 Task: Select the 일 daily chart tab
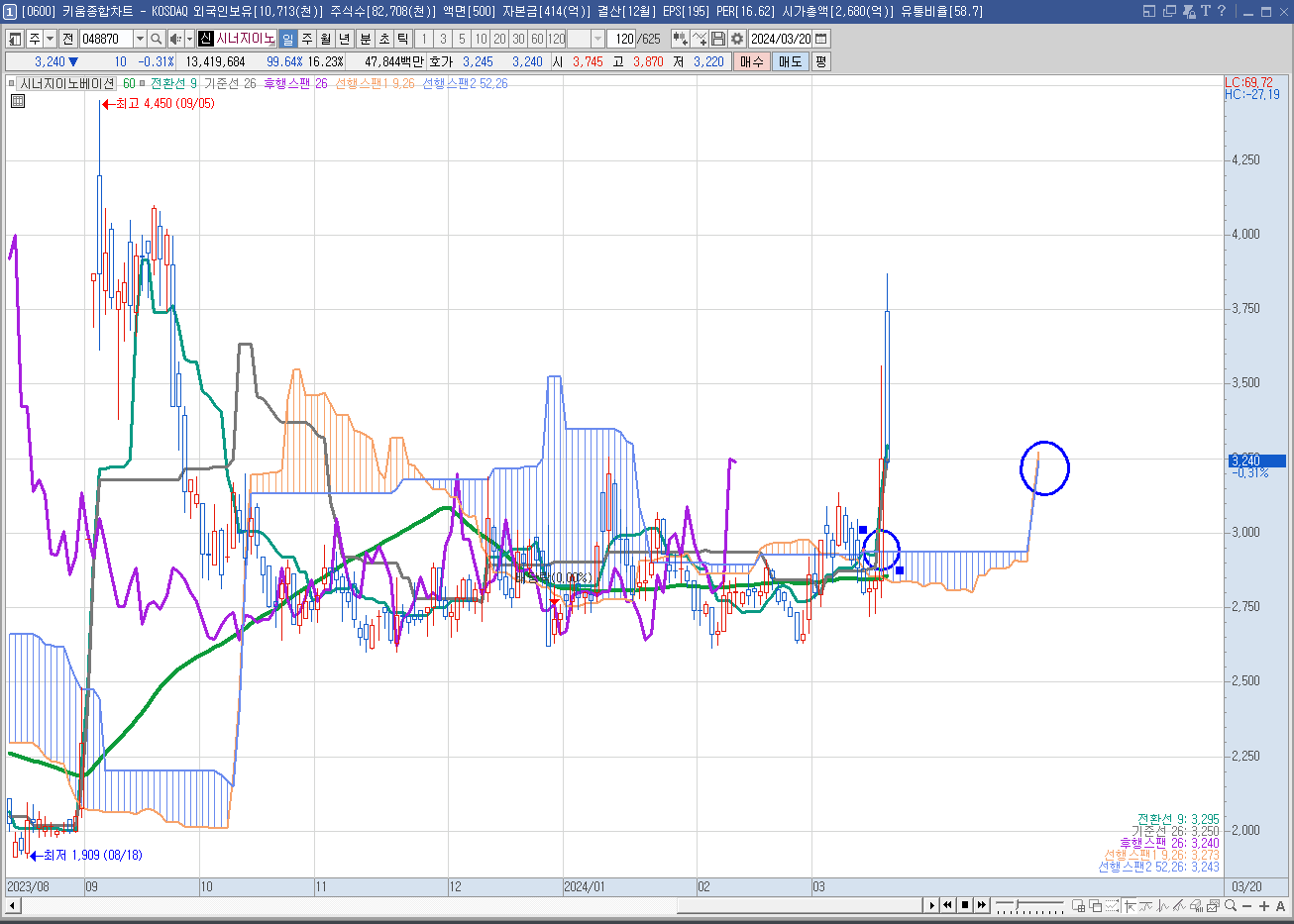(287, 39)
